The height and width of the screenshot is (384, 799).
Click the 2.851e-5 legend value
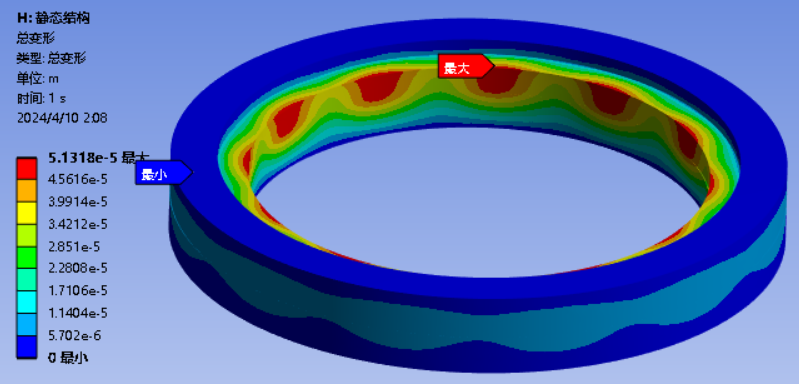(x=74, y=247)
